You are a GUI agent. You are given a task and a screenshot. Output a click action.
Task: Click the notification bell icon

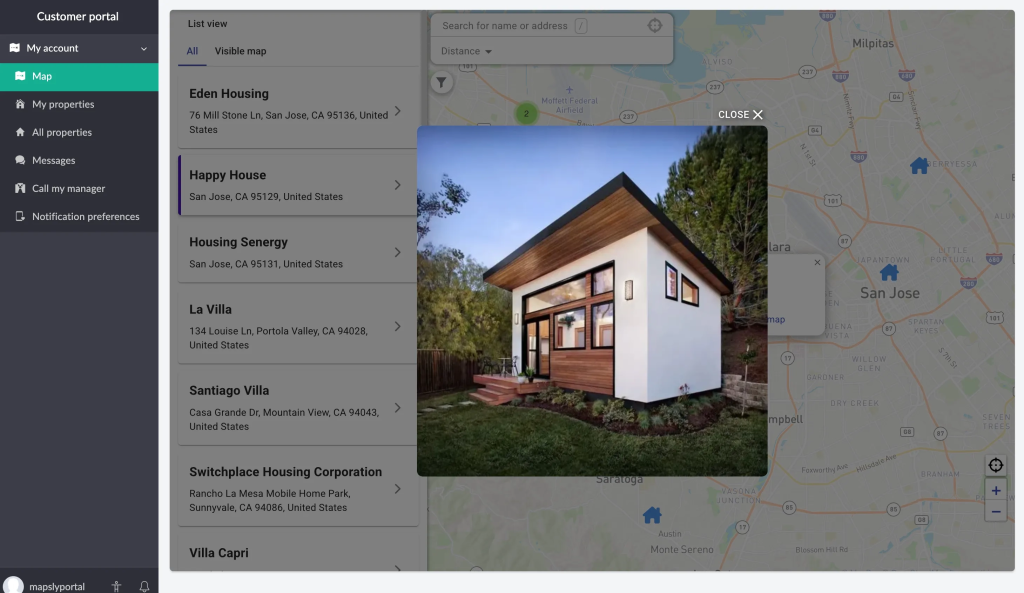pos(144,586)
